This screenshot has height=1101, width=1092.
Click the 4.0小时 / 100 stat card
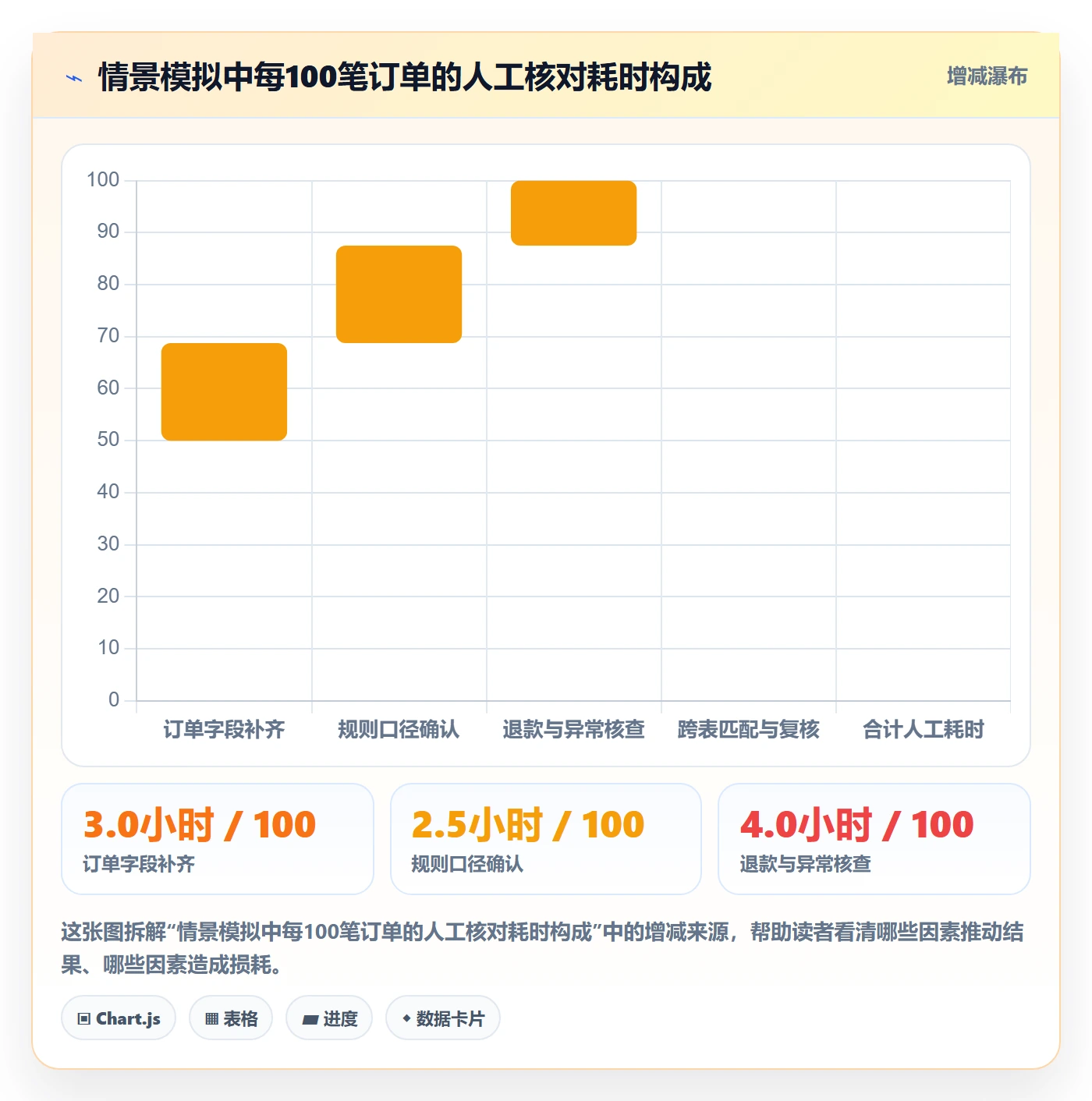point(874,839)
